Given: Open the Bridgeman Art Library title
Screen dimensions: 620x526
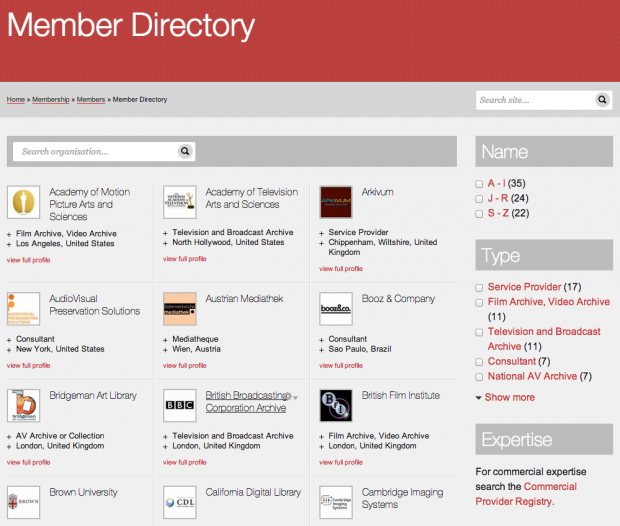Looking at the screenshot, I should [93, 395].
